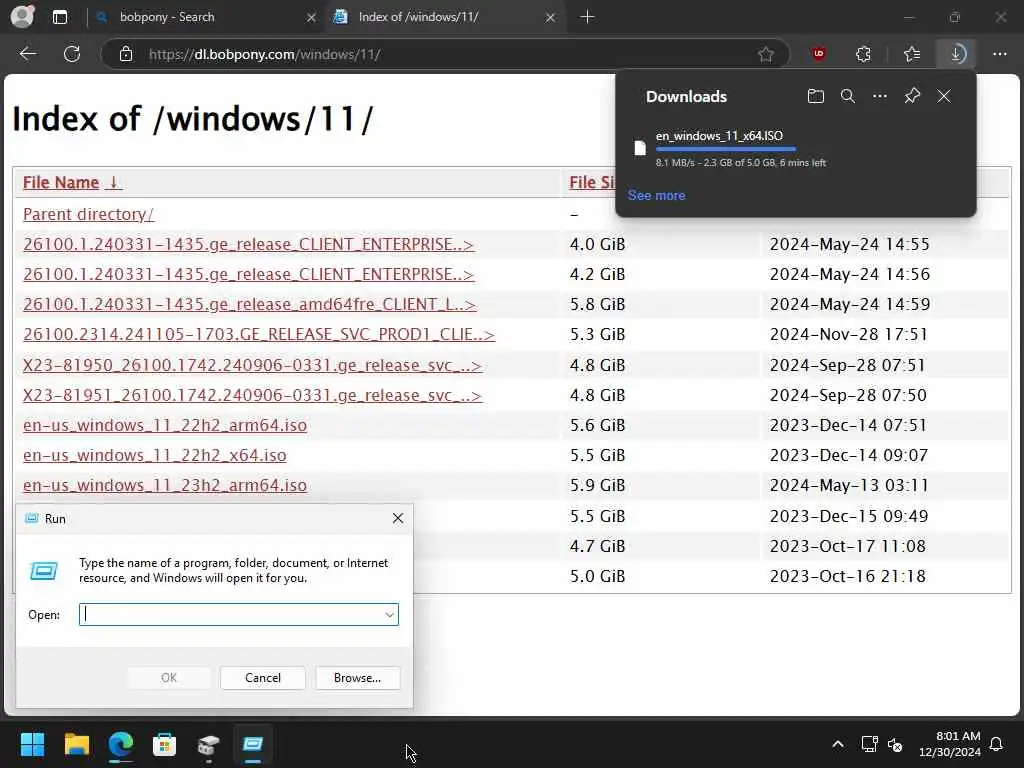
Task: Click the Edge profile avatar icon
Action: [22, 16]
